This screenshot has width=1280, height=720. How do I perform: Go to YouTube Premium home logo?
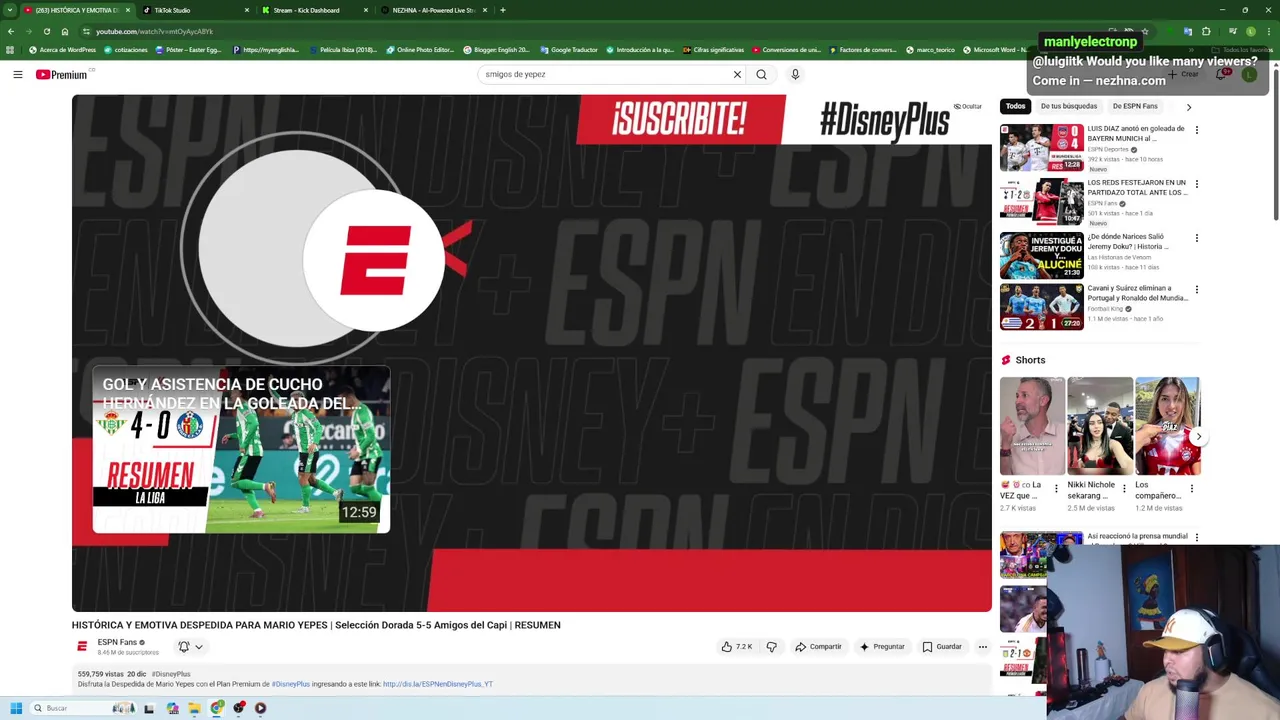click(x=62, y=74)
